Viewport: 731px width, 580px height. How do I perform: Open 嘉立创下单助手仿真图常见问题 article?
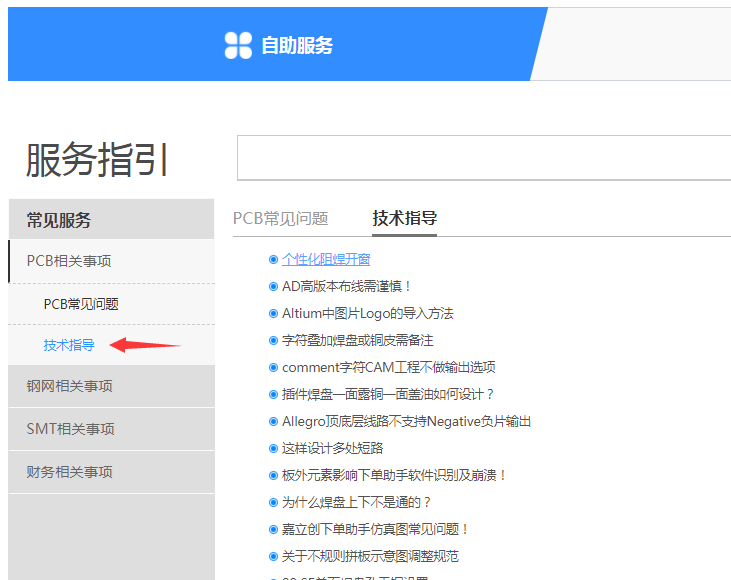pyautogui.click(x=376, y=529)
